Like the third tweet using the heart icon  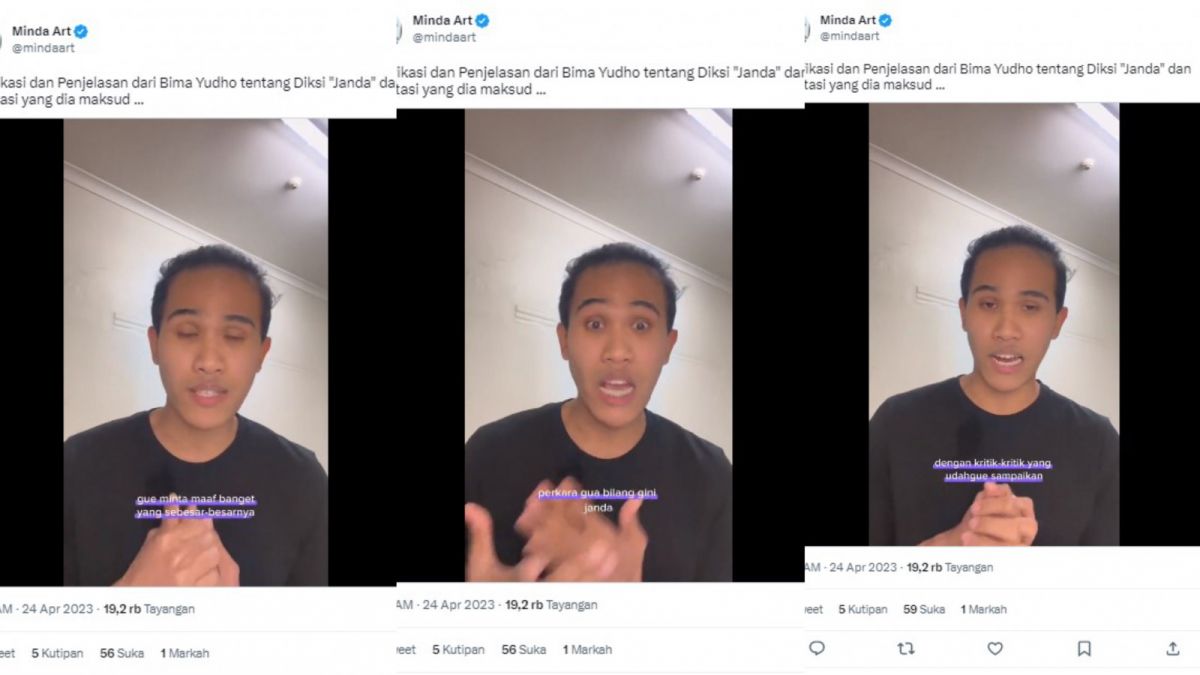coord(996,649)
